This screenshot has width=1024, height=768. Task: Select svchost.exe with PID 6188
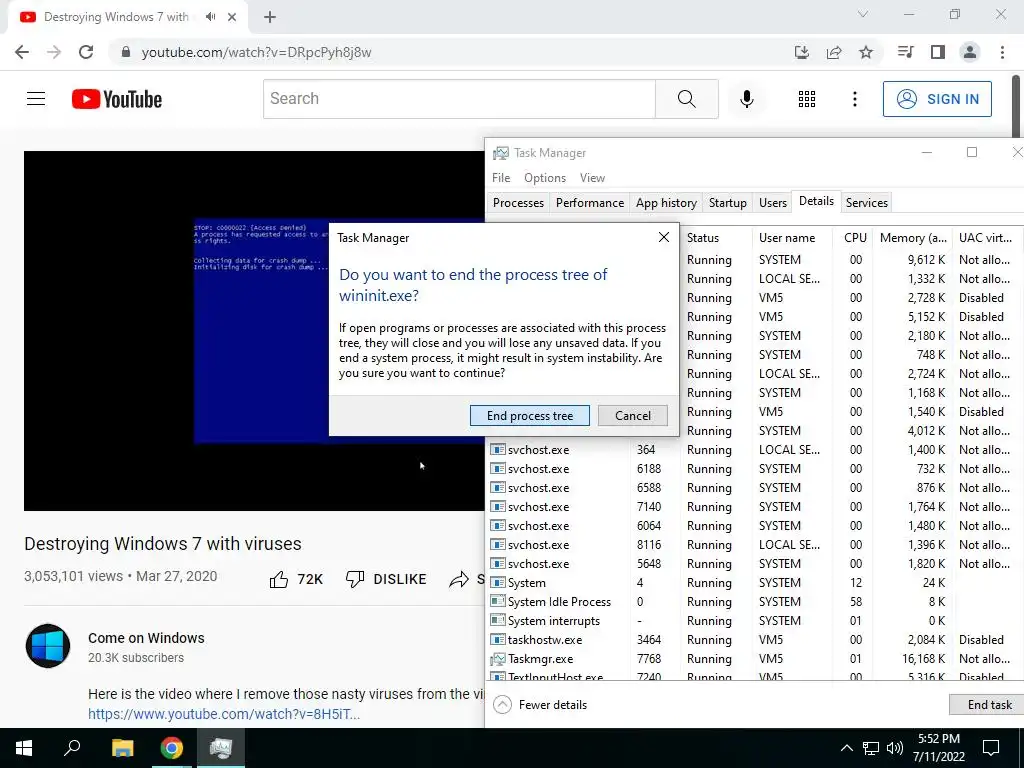click(756, 469)
